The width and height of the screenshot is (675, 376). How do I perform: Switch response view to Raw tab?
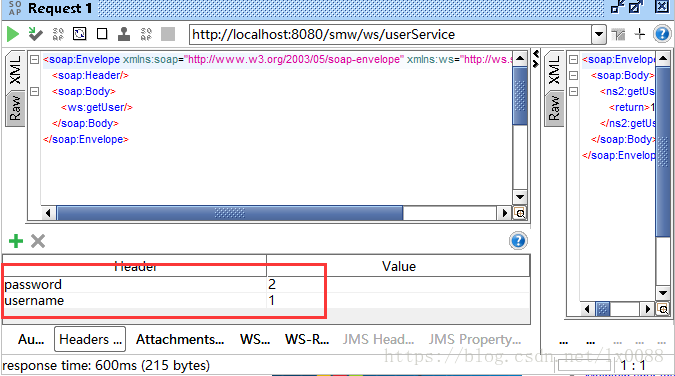point(554,109)
